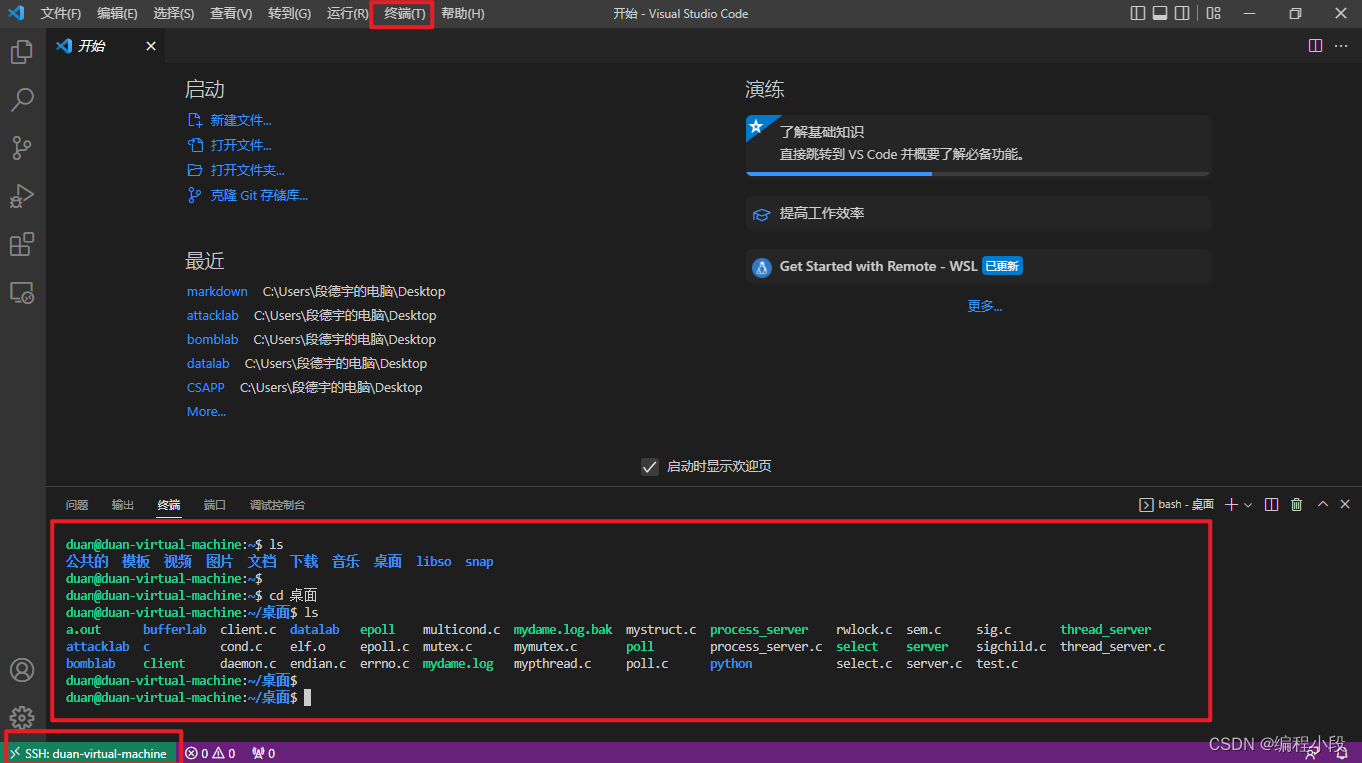Toggle 启动时显示欢迎页 checkbox
This screenshot has height=763, width=1362.
(x=650, y=467)
